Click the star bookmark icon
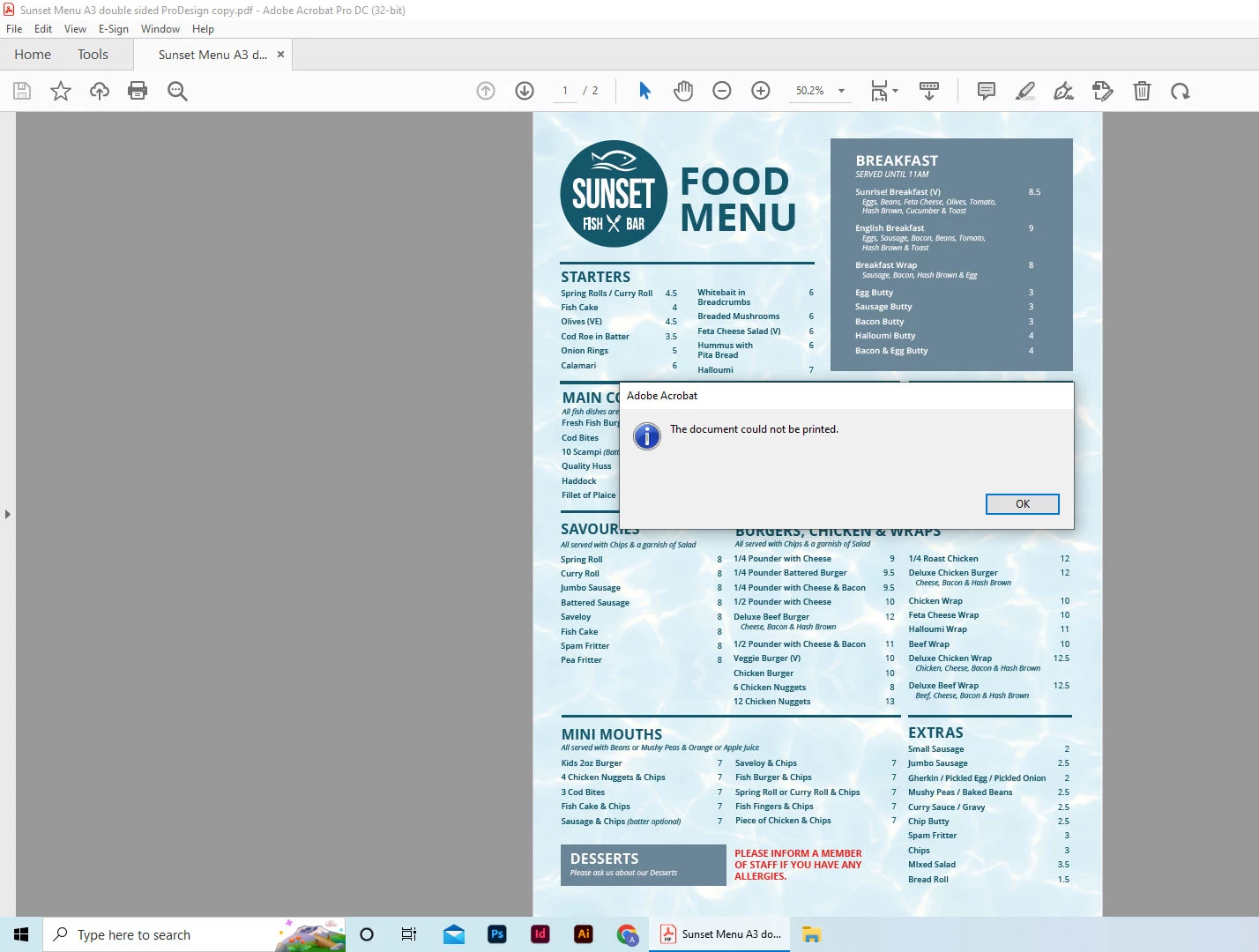The width and height of the screenshot is (1259, 952). coord(61,91)
